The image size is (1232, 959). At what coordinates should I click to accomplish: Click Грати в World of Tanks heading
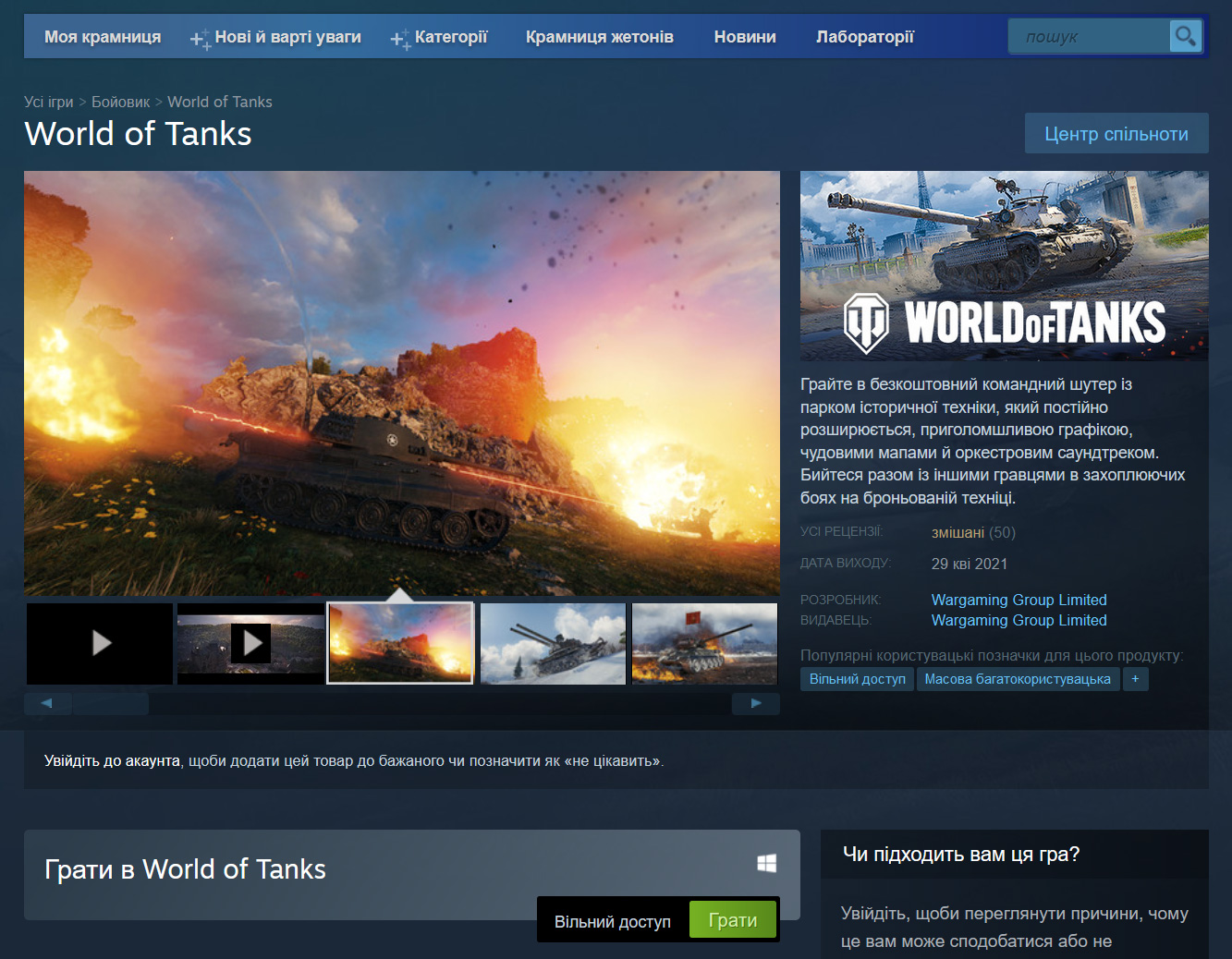tap(185, 869)
